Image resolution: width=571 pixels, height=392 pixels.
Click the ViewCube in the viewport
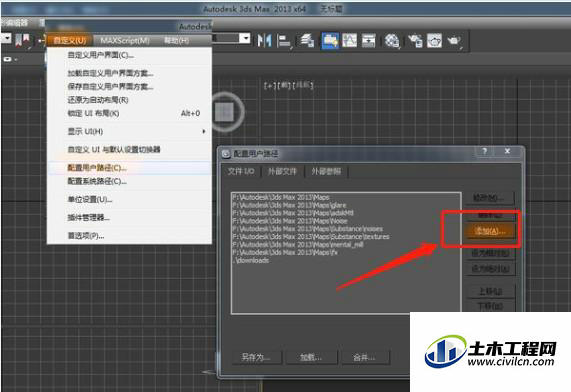(225, 112)
